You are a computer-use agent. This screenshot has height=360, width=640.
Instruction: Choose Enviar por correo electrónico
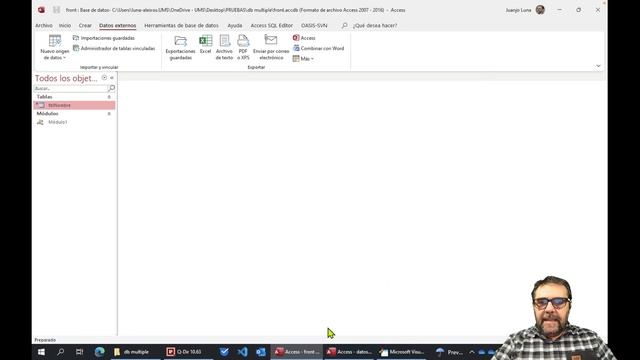271,47
